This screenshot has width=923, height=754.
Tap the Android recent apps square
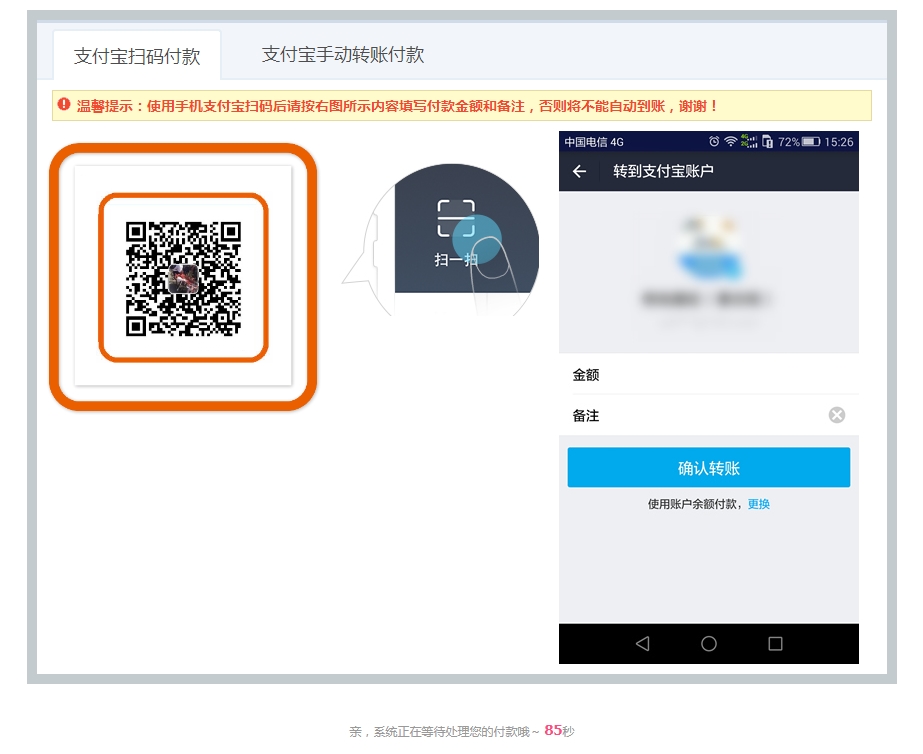(x=775, y=643)
